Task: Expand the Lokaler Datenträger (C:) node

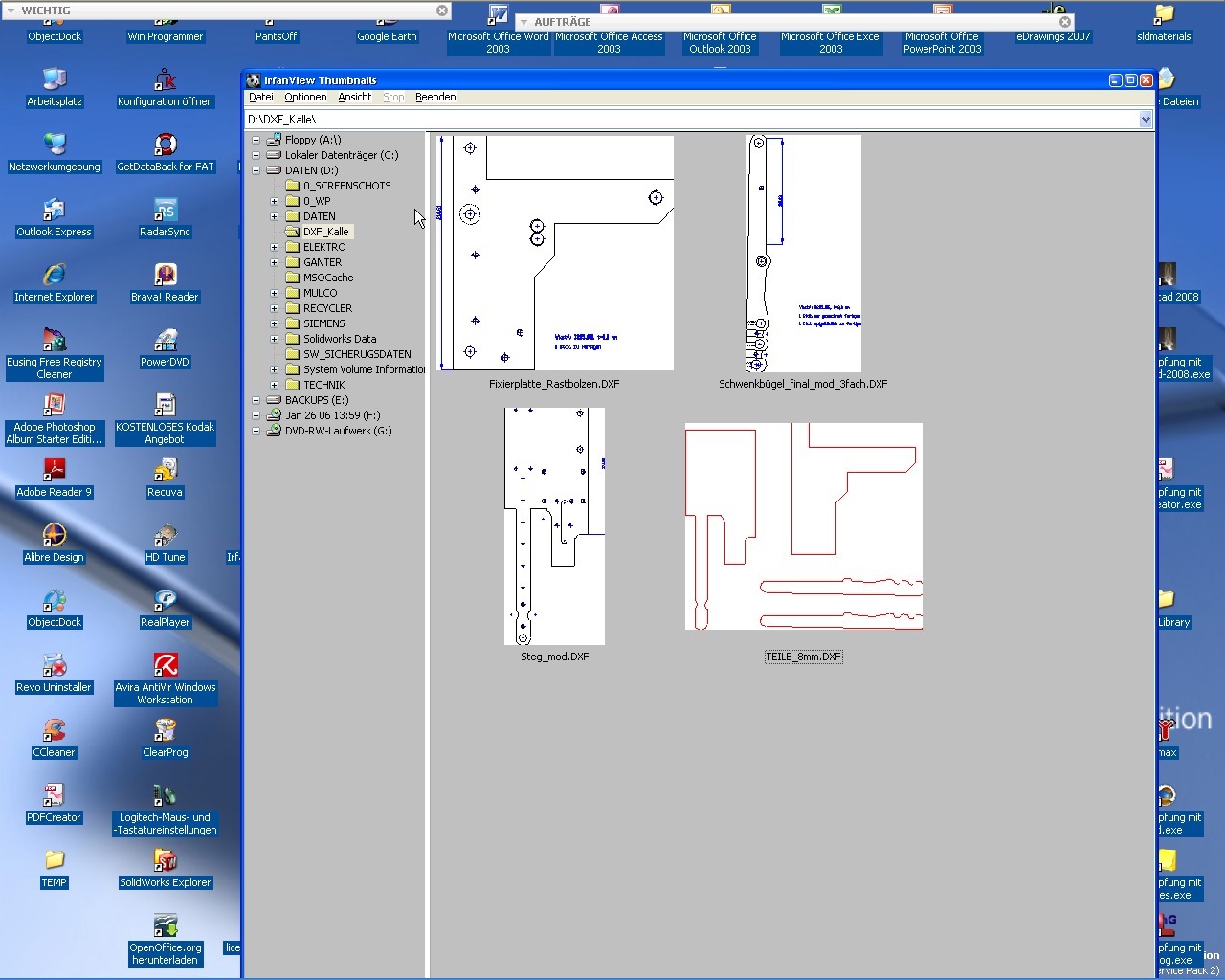Action: (x=256, y=155)
